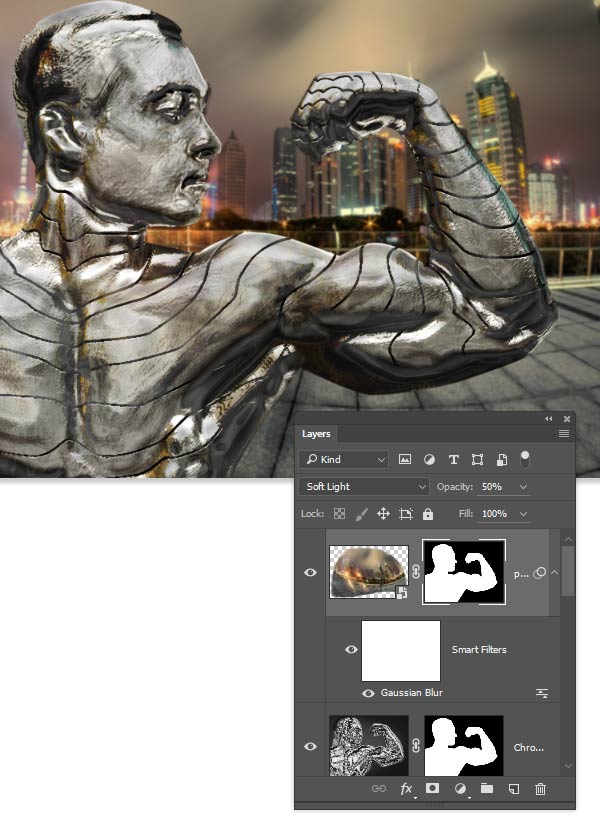Toggle visibility of the Gaussian Blur filter
The width and height of the screenshot is (600, 821).
point(370,693)
